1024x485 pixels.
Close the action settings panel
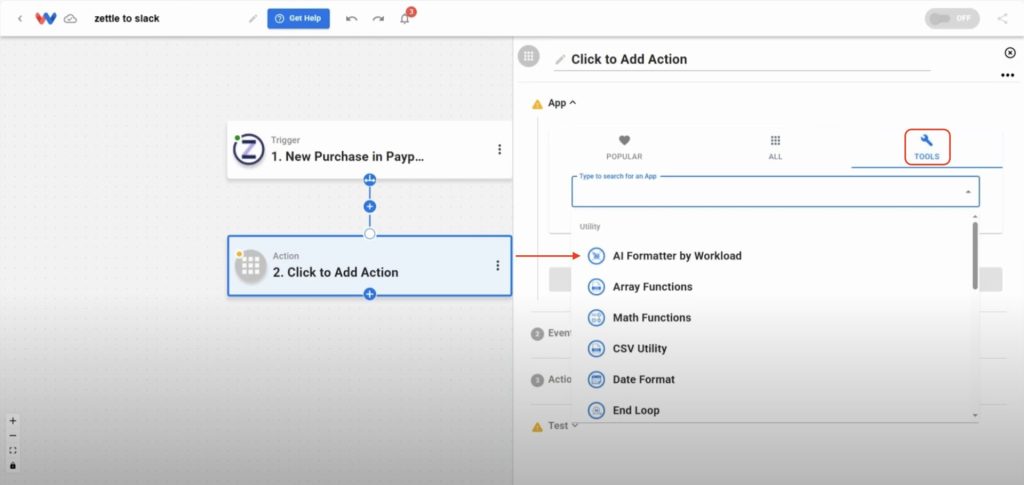point(1010,53)
